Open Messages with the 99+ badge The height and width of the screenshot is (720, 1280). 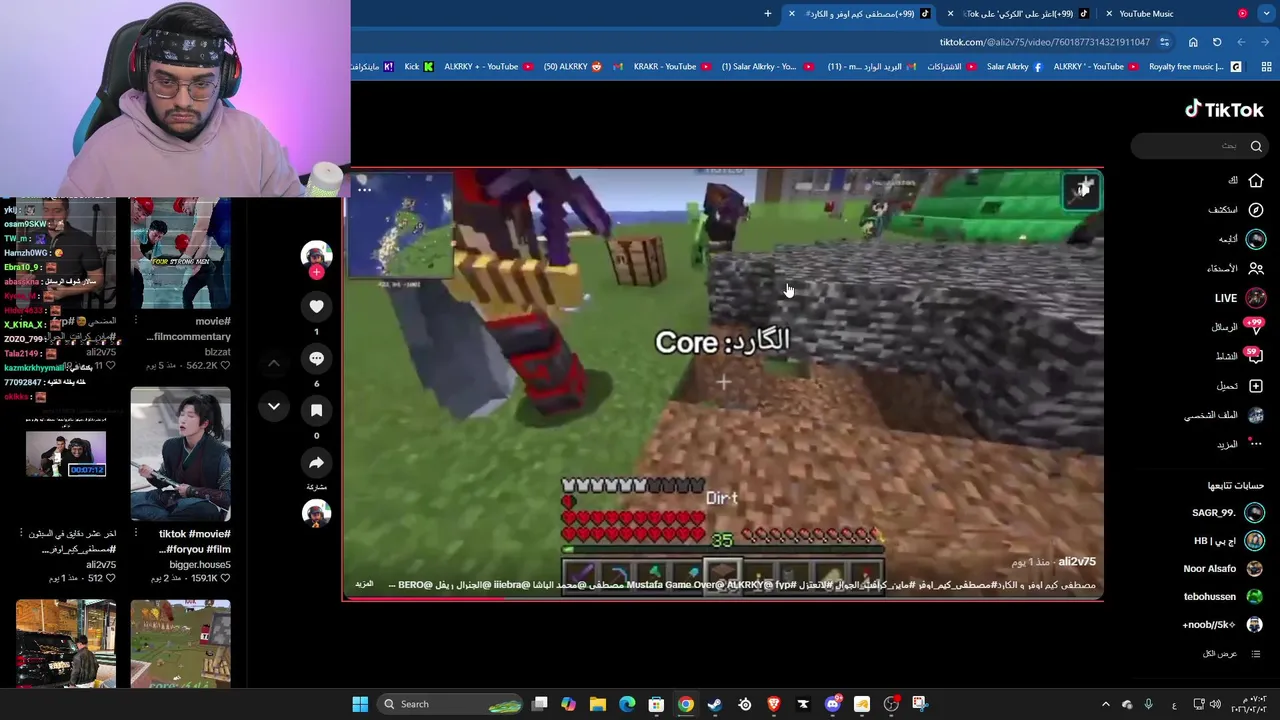(1237, 327)
